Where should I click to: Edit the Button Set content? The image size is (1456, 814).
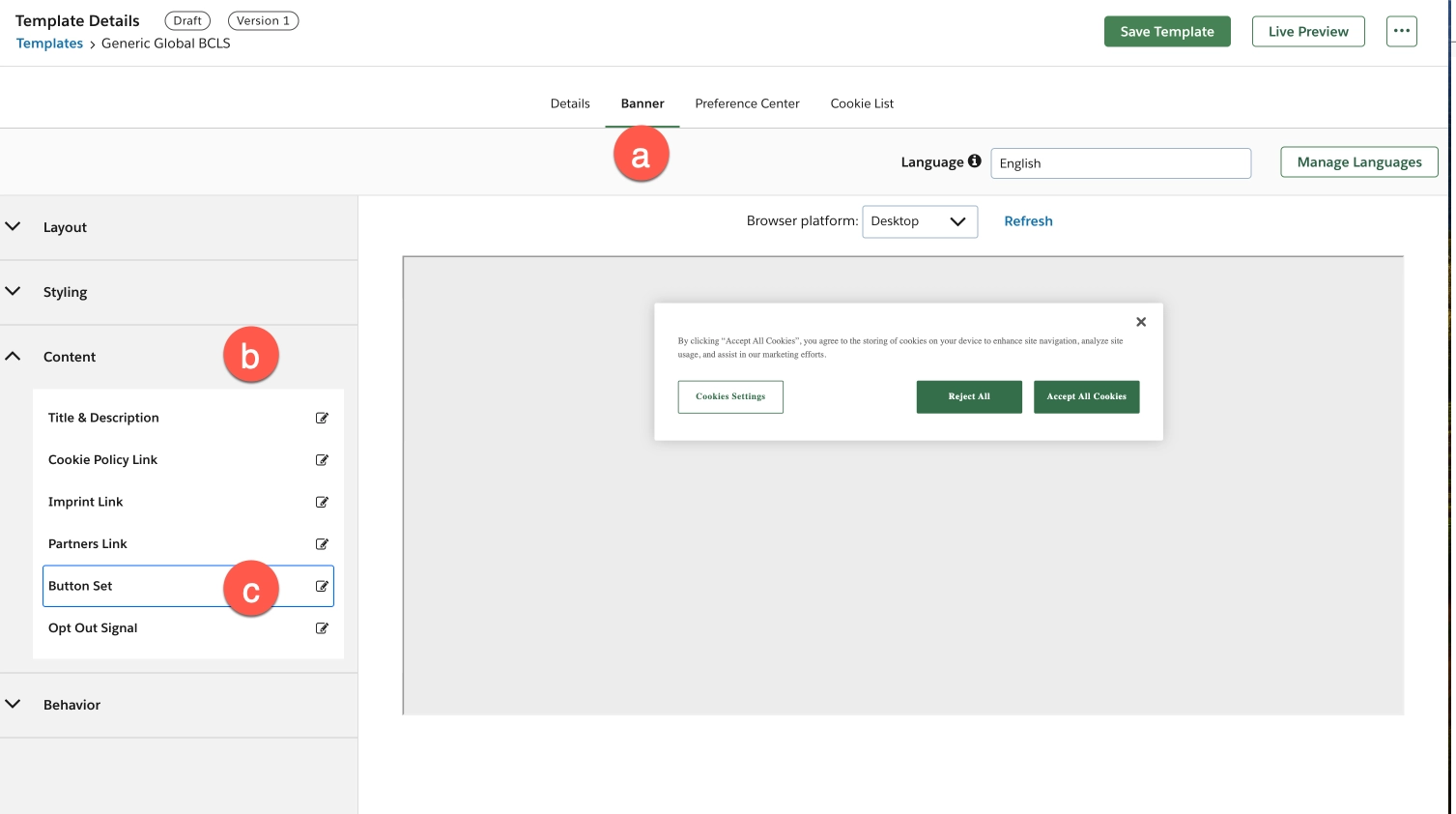[323, 585]
